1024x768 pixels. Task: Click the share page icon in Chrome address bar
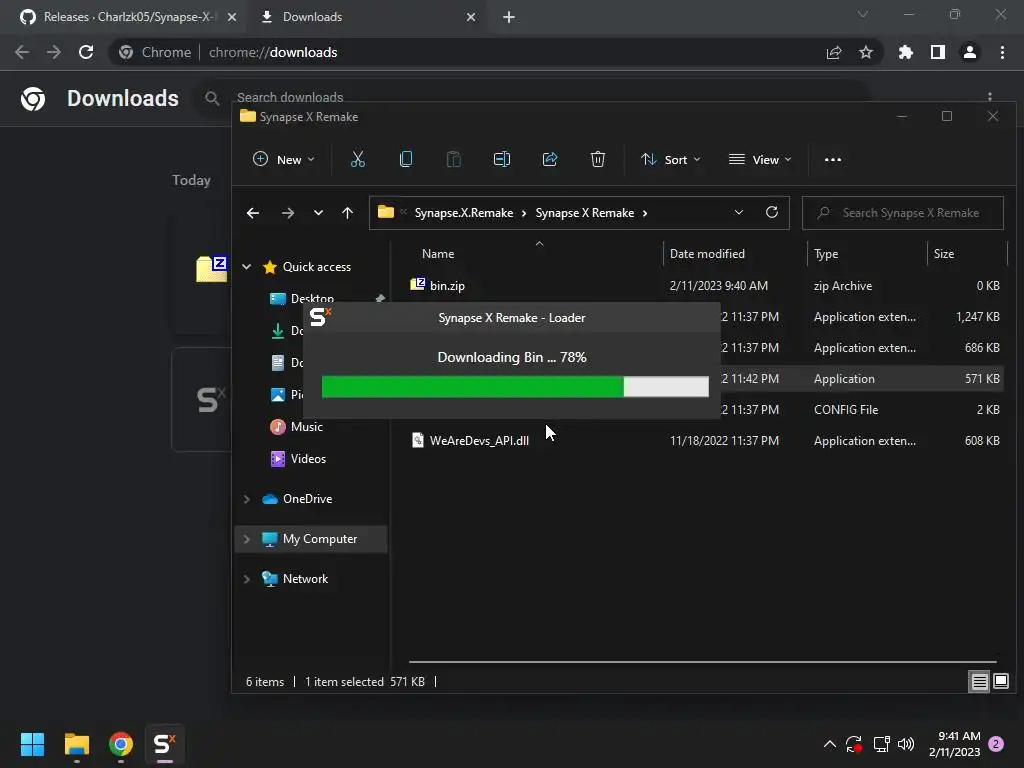[834, 52]
